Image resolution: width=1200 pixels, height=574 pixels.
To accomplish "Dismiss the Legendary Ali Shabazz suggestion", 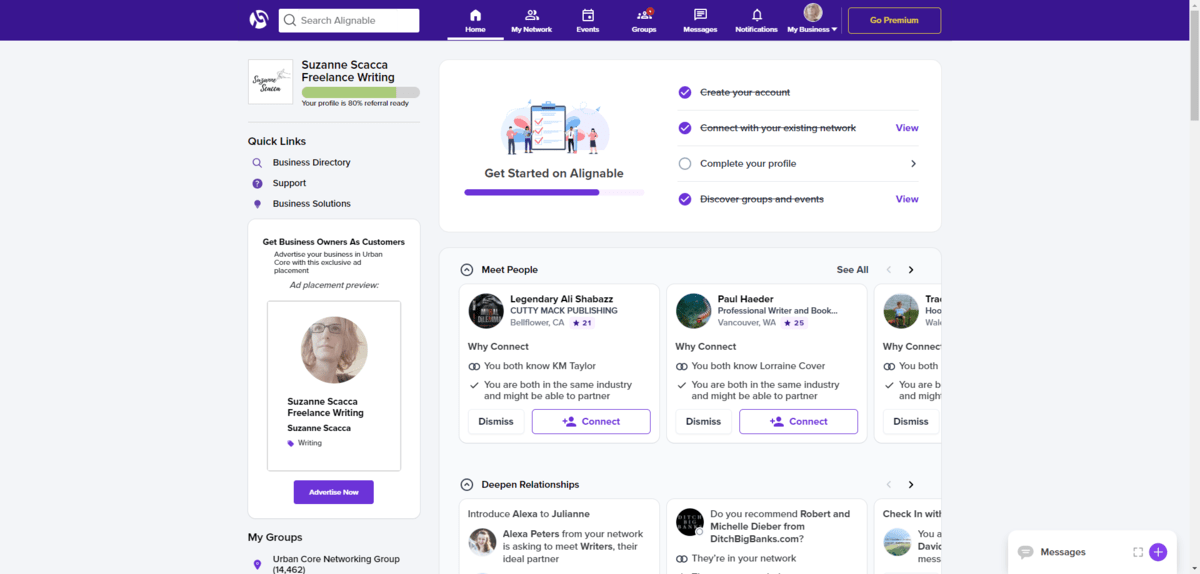I will point(496,421).
